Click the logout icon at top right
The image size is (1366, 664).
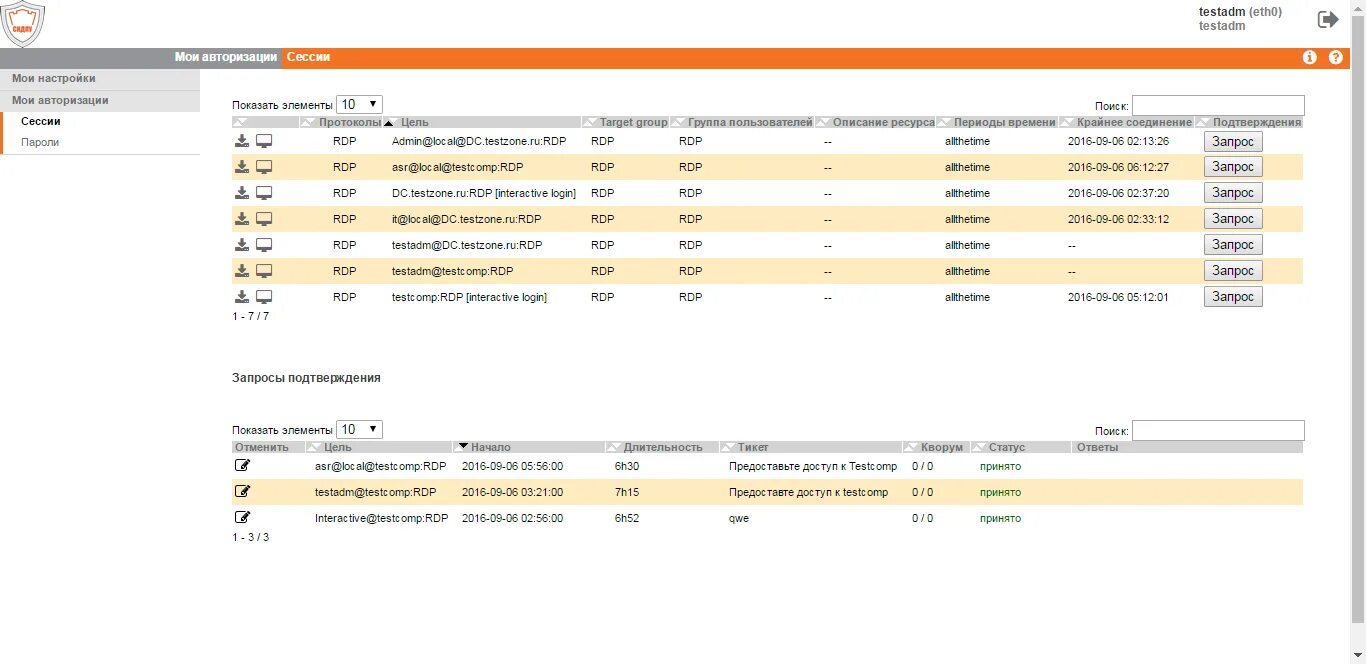point(1328,19)
